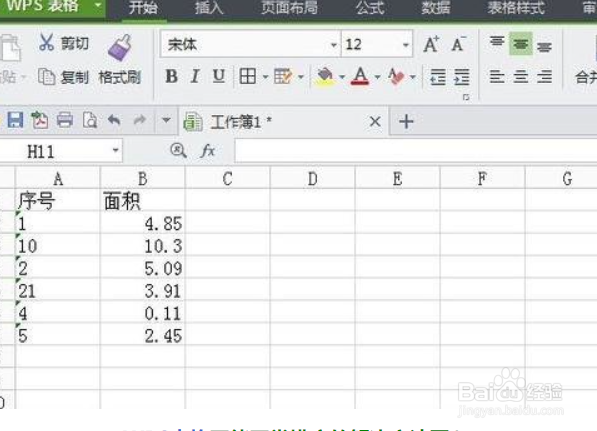
Task: Open the Name Box dropdown arrow
Action: pyautogui.click(x=115, y=151)
